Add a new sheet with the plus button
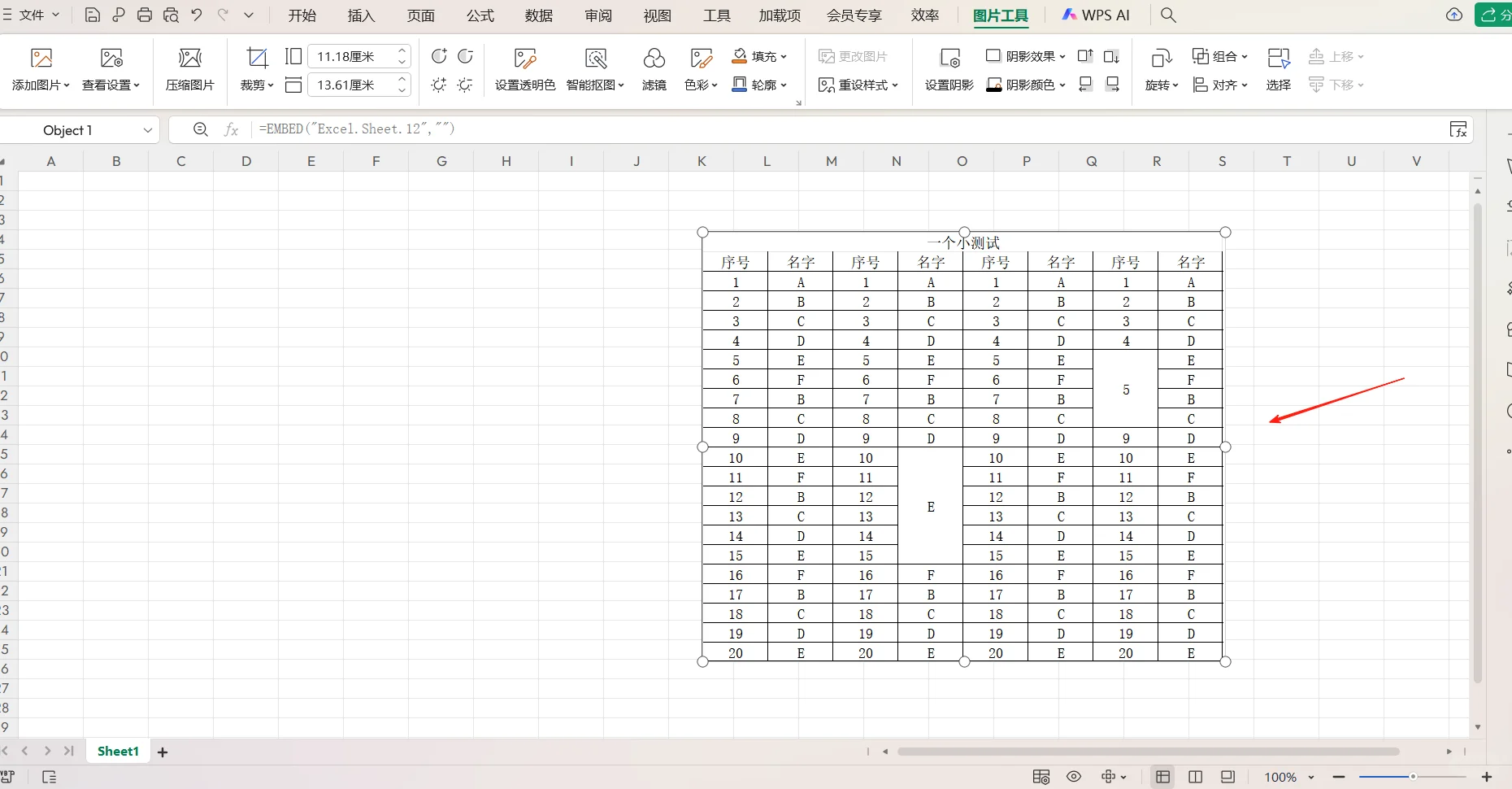1512x789 pixels. 163,752
